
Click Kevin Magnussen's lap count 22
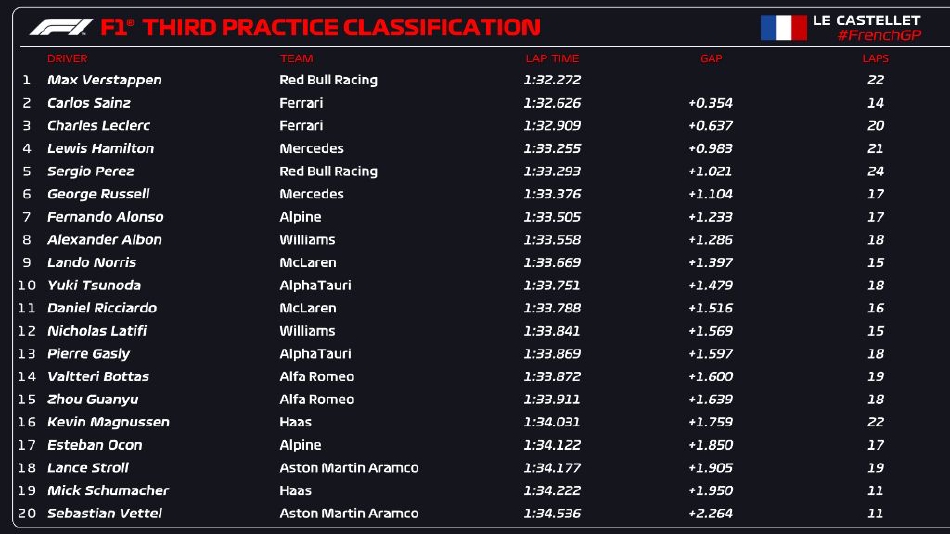point(875,422)
